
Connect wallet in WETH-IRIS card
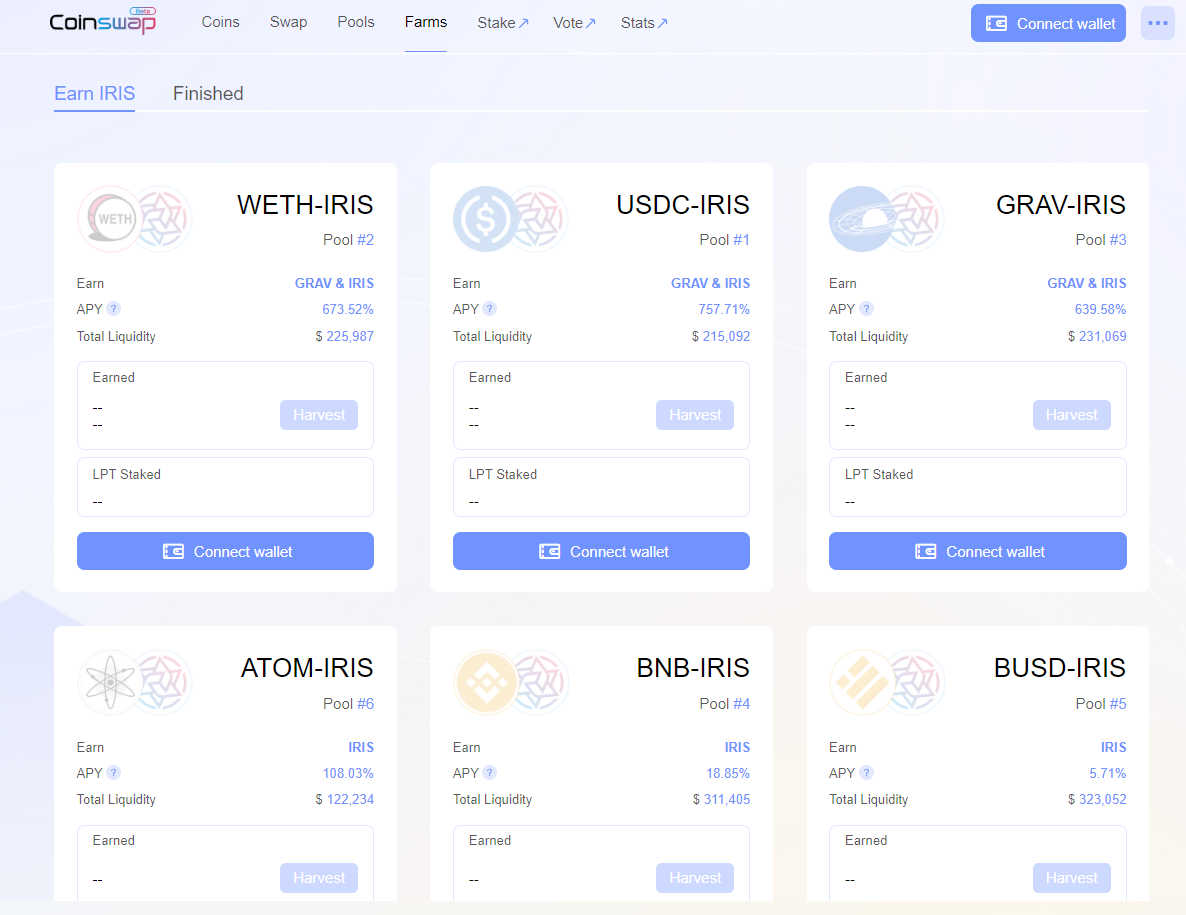tap(225, 551)
